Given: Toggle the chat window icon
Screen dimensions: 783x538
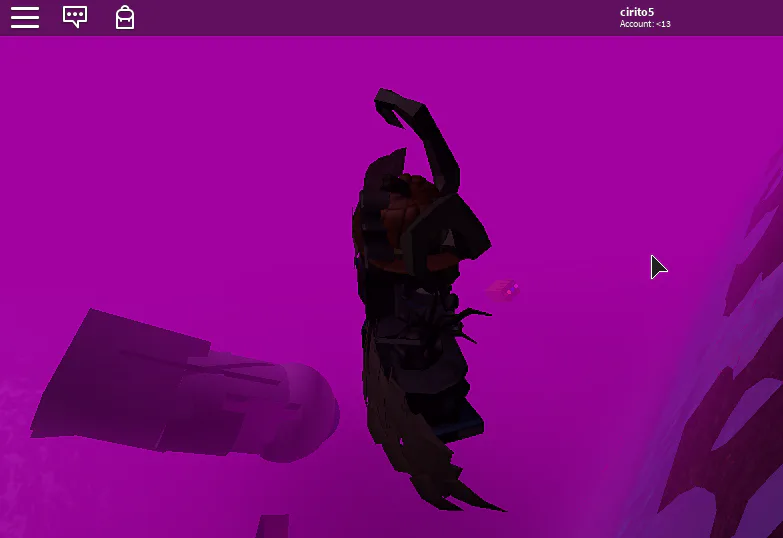Looking at the screenshot, I should click(75, 17).
